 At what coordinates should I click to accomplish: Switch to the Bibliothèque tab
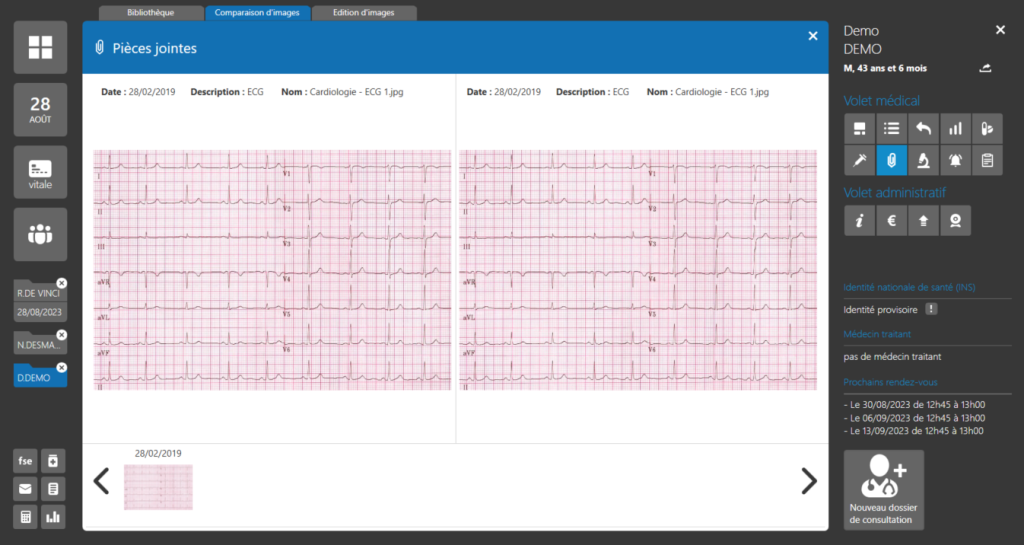click(x=151, y=13)
